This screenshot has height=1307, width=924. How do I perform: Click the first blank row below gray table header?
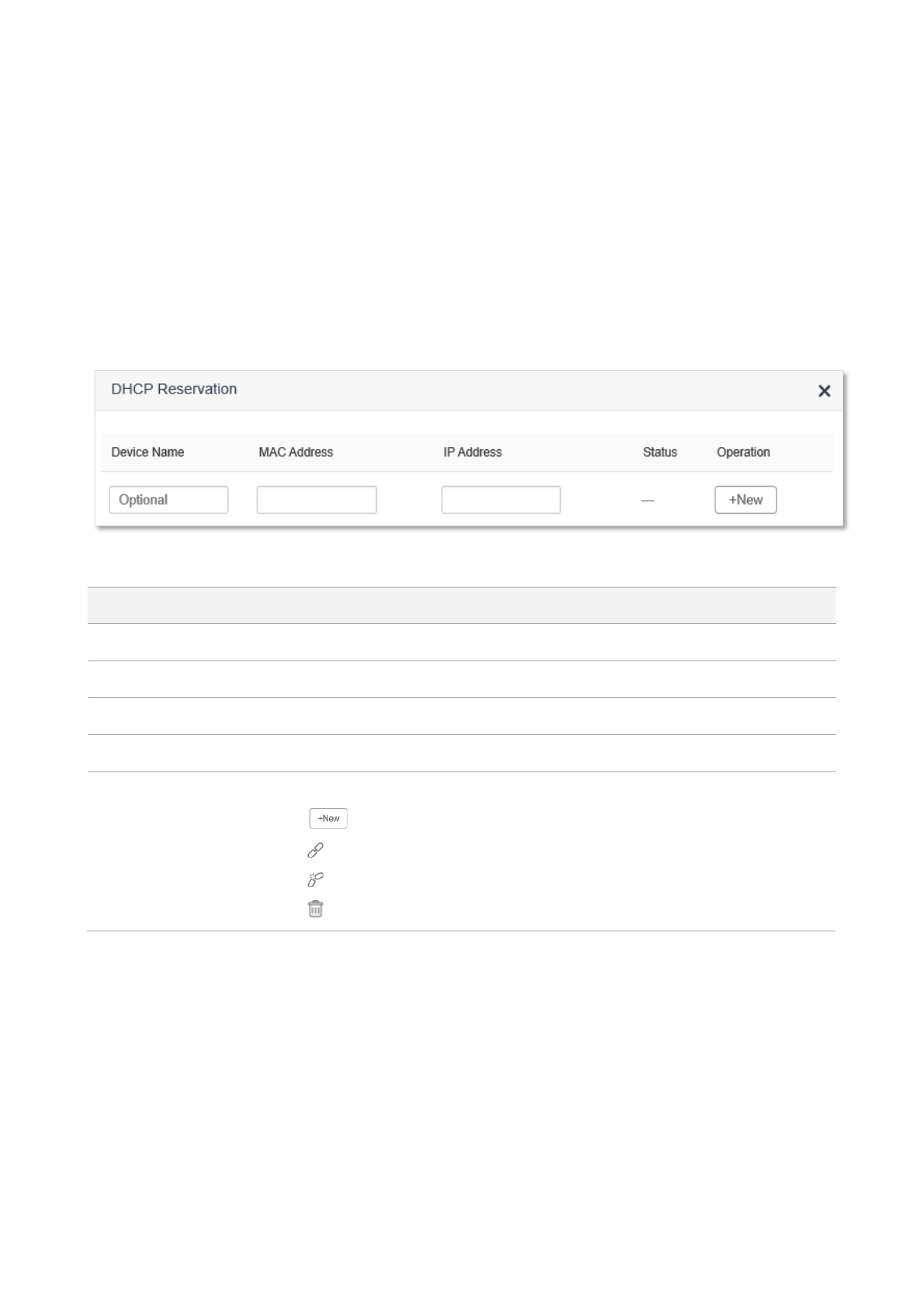[x=461, y=643]
